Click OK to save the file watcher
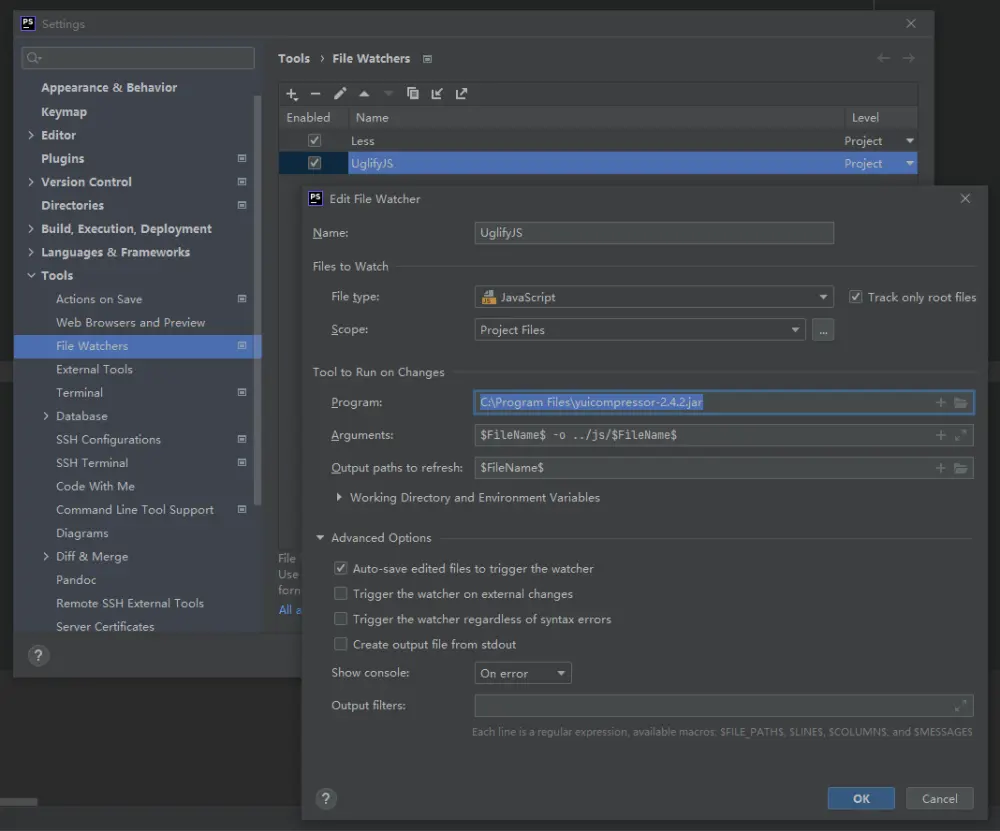 coord(861,798)
